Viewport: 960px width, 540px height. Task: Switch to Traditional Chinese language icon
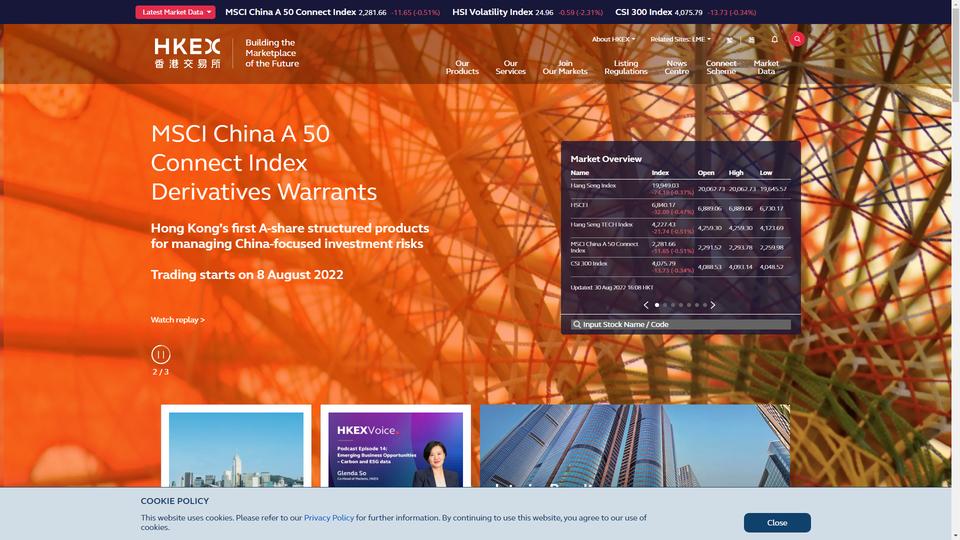point(729,39)
